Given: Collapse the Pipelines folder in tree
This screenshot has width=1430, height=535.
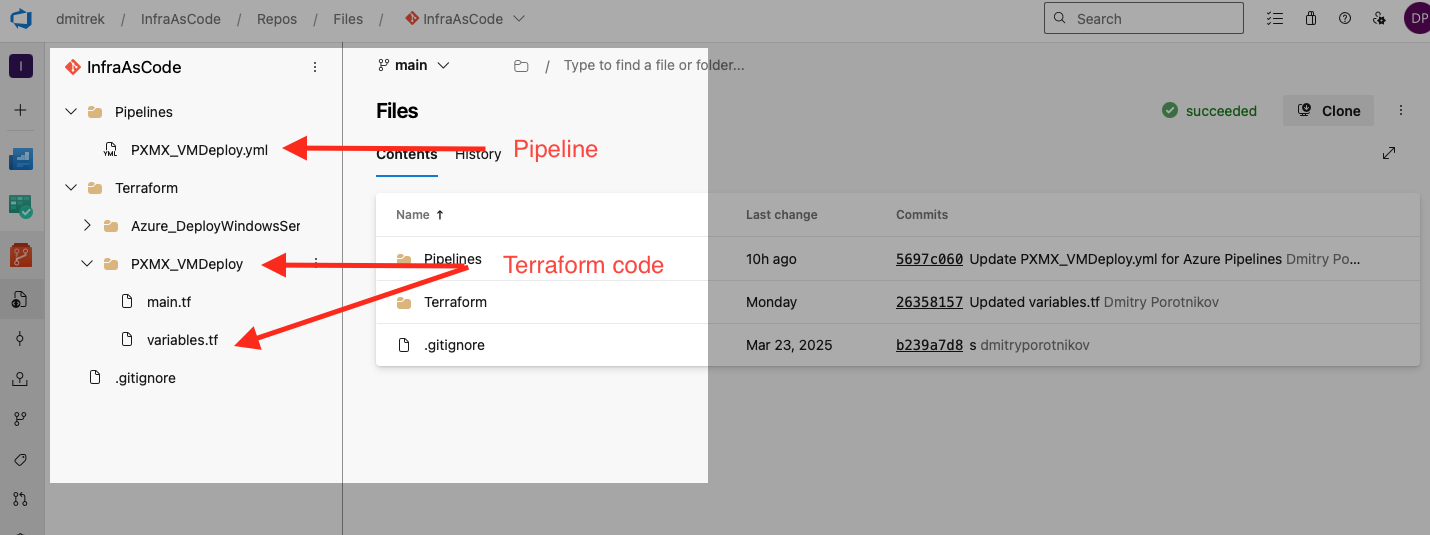Looking at the screenshot, I should (71, 112).
